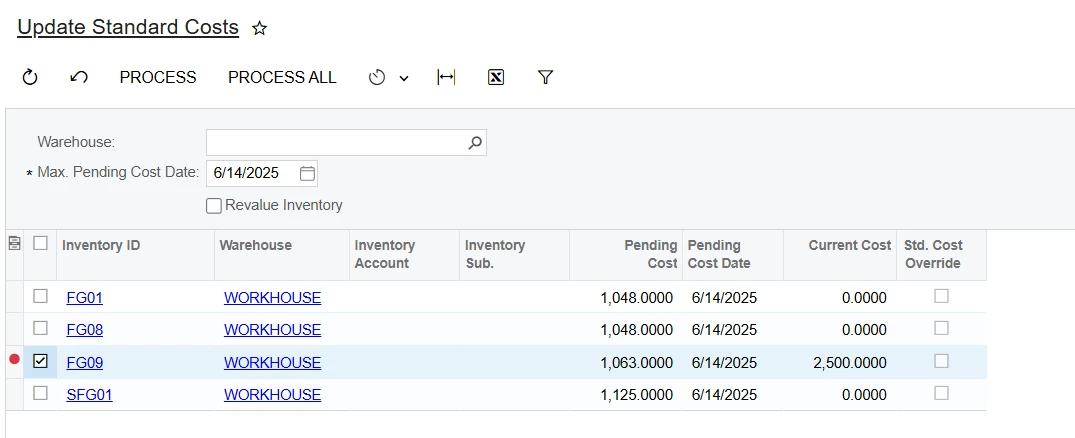The height and width of the screenshot is (438, 1075).
Task: Click the Std. Cost Override column header
Action: click(941, 254)
